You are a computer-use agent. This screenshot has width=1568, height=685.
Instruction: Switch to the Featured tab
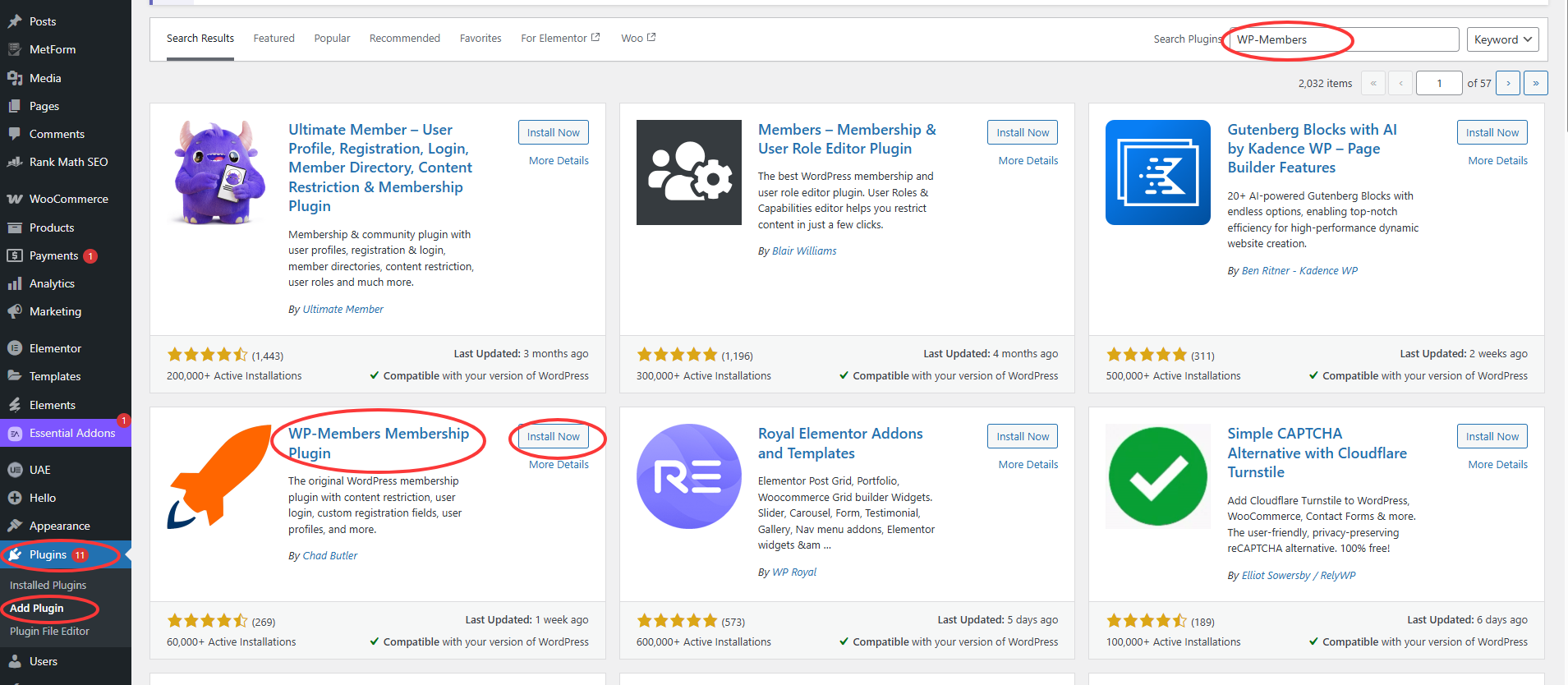click(x=274, y=39)
